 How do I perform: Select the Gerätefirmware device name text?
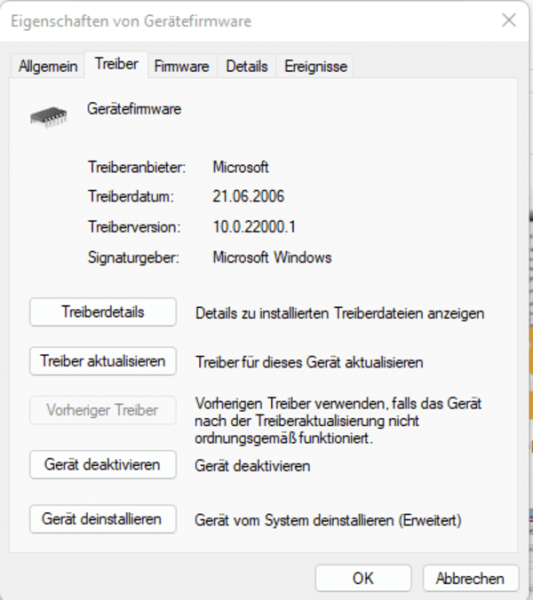tap(134, 109)
